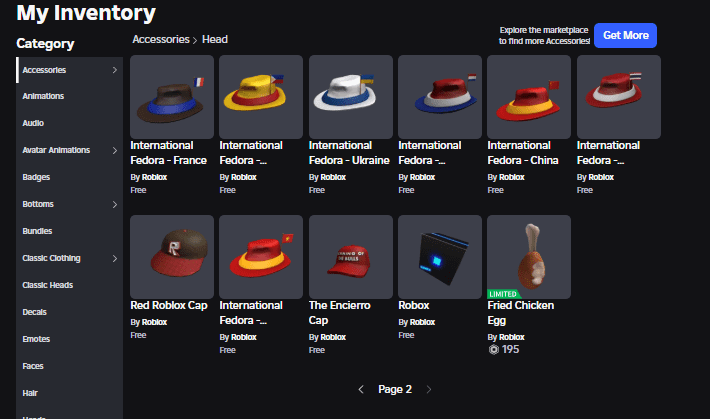Select the Accessories category in sidebar
Viewport: 710px width, 419px height.
point(70,70)
